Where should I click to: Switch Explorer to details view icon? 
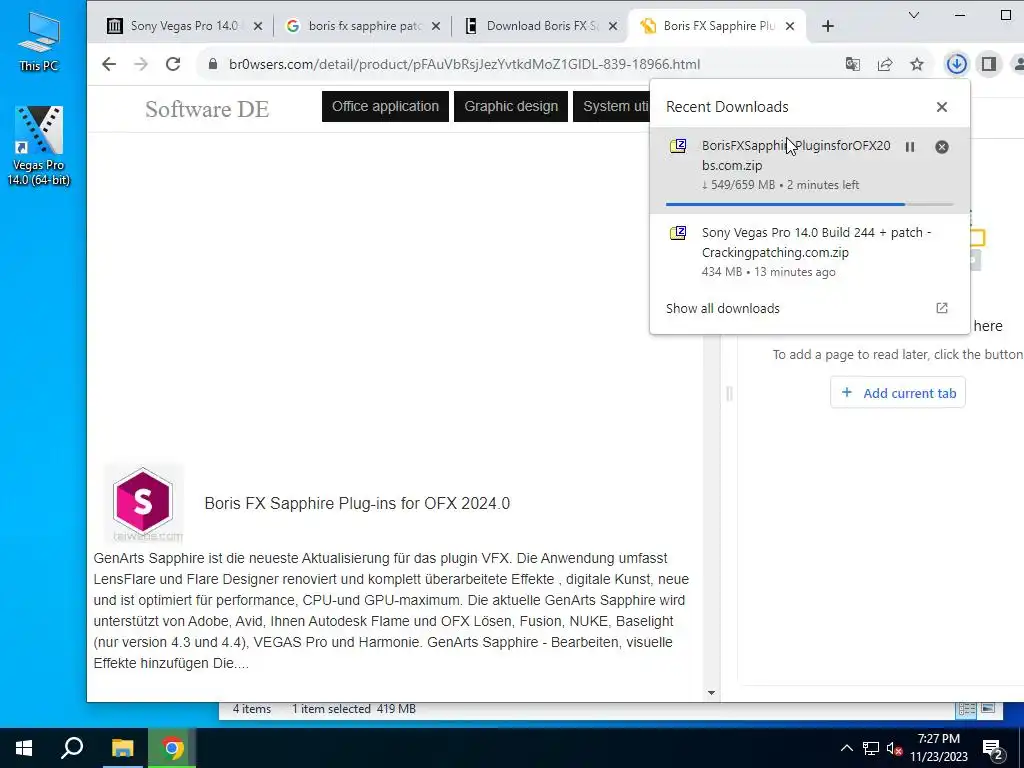point(967,709)
